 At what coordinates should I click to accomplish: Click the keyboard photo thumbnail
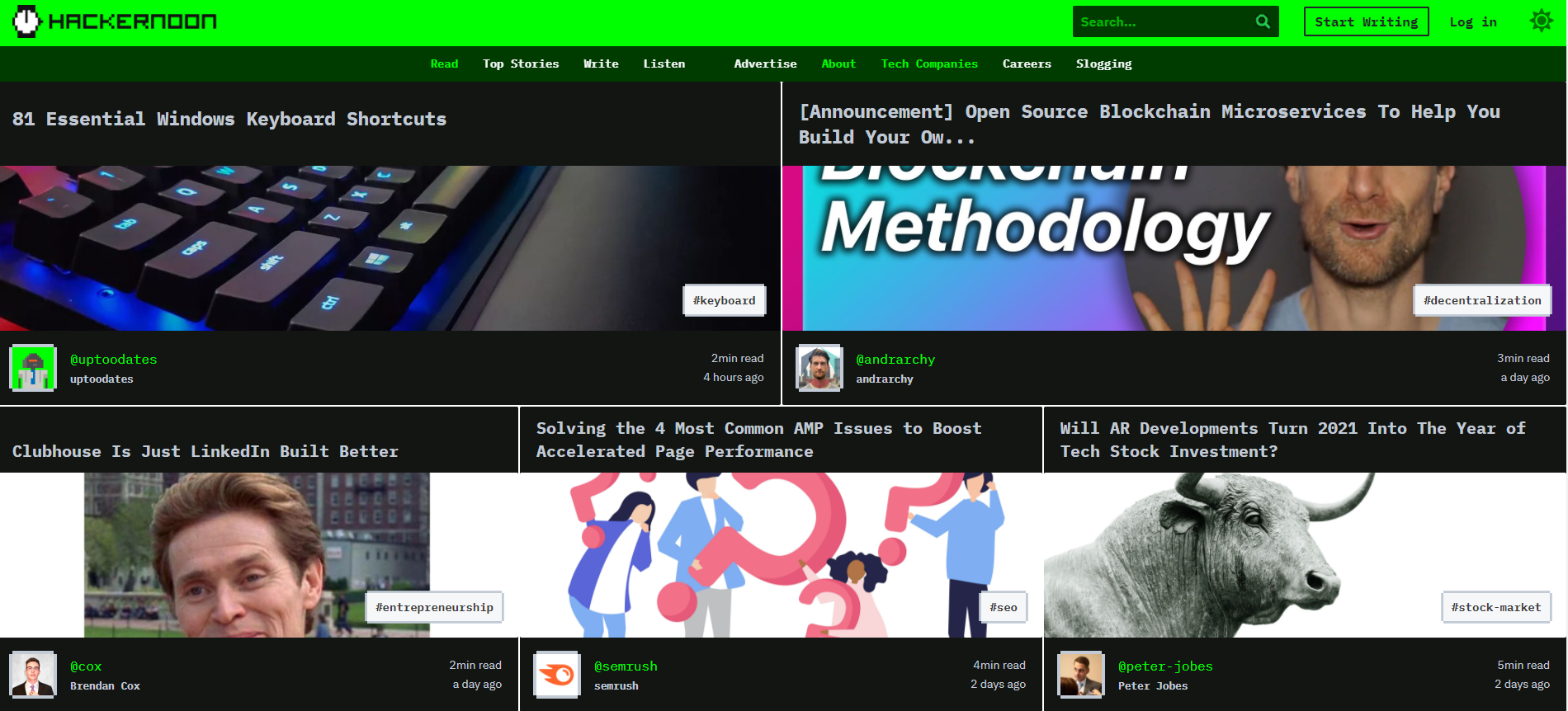[x=390, y=248]
